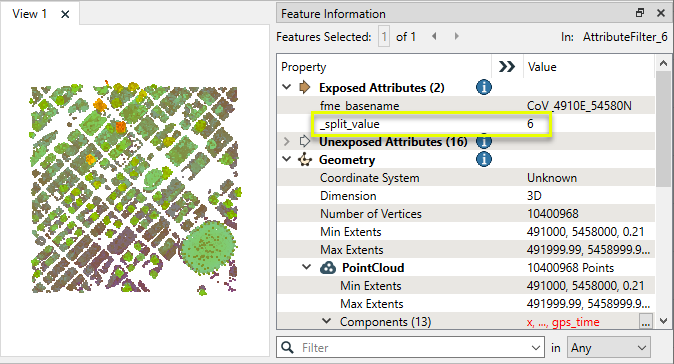Click the Property column header
The image size is (674, 364).
click(303, 67)
